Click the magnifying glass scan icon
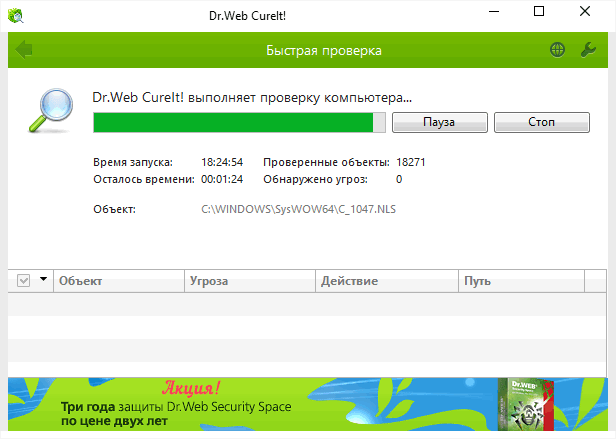The width and height of the screenshot is (616, 439). [51, 110]
